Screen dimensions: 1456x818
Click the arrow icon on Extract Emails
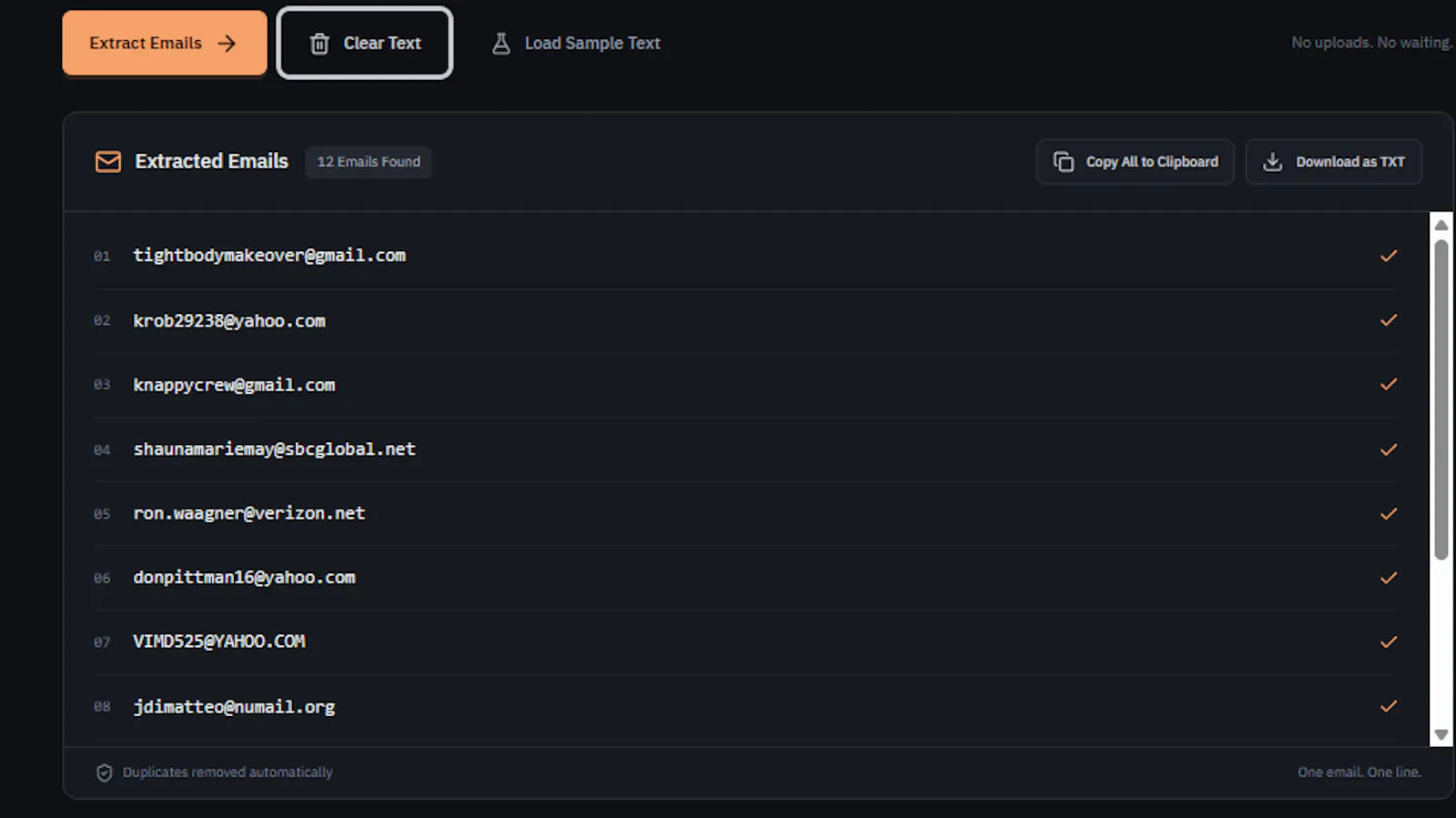(227, 43)
